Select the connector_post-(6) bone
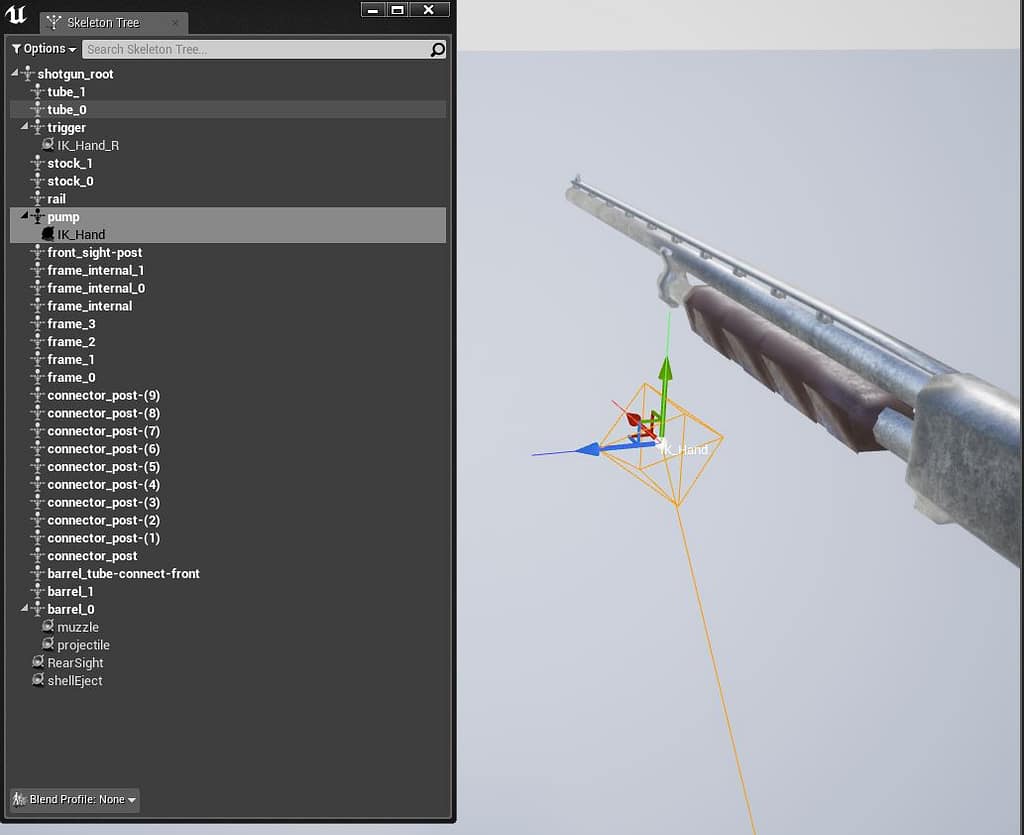 point(103,449)
